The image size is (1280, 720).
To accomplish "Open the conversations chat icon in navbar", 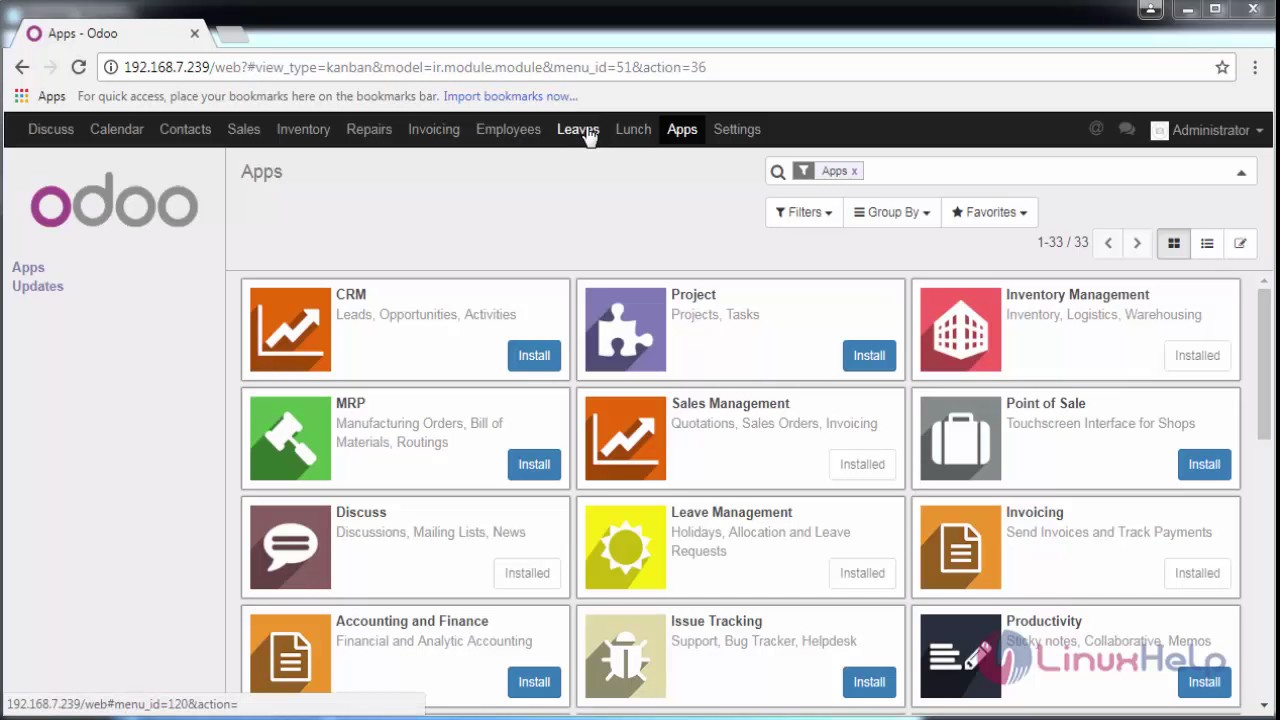I will coord(1127,129).
